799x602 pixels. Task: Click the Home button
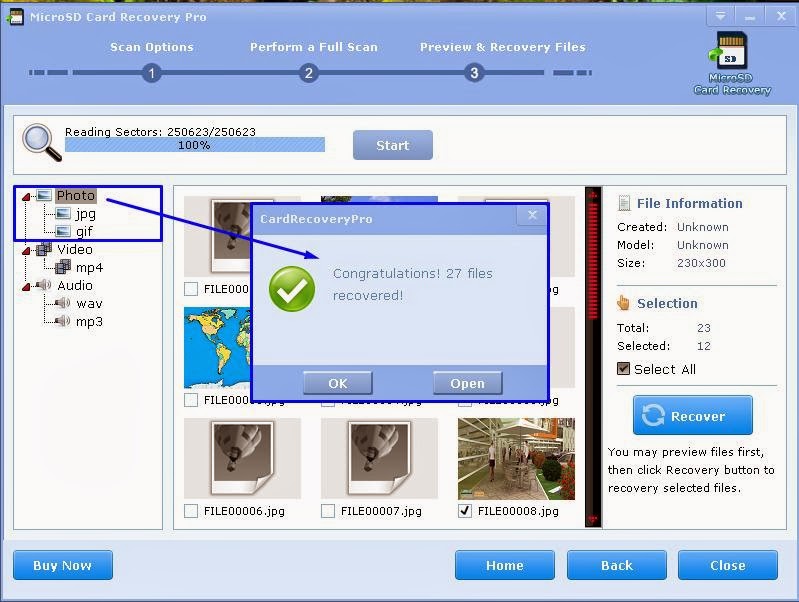pyautogui.click(x=504, y=565)
